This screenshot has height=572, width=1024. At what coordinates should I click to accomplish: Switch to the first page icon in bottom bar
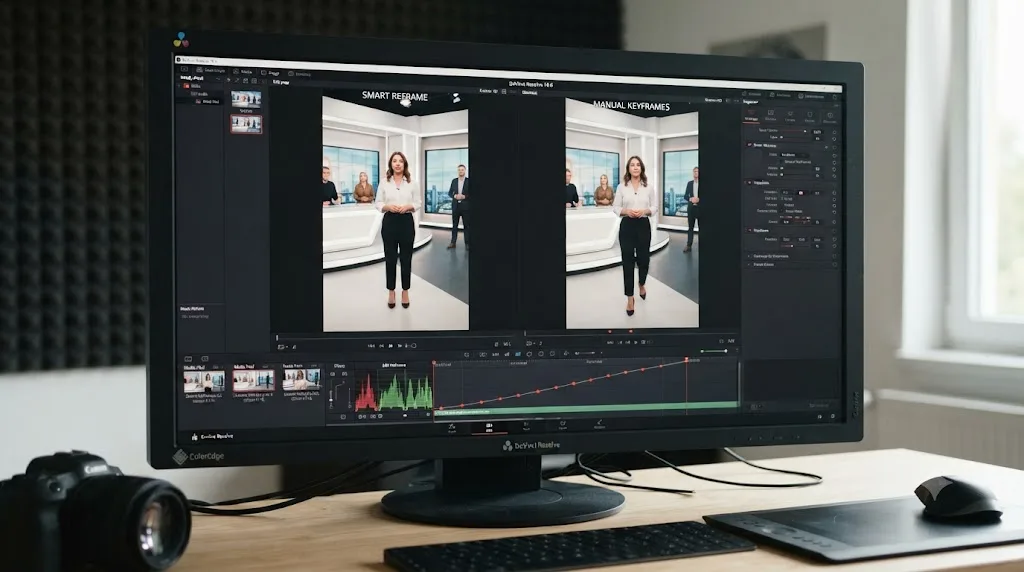coord(452,428)
